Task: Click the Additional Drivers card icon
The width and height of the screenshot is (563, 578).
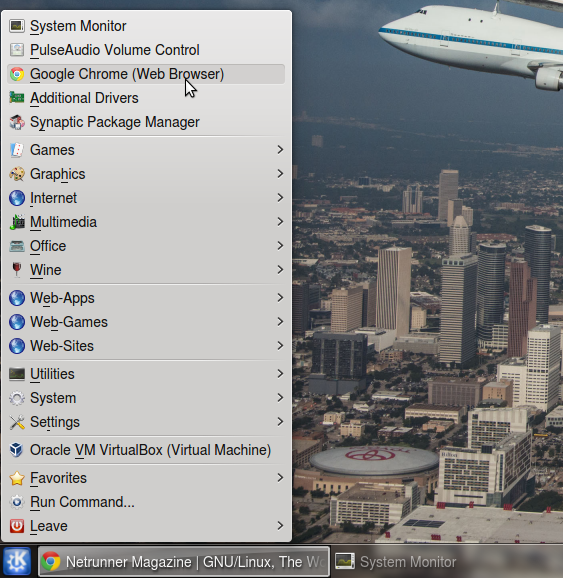Action: coord(17,98)
